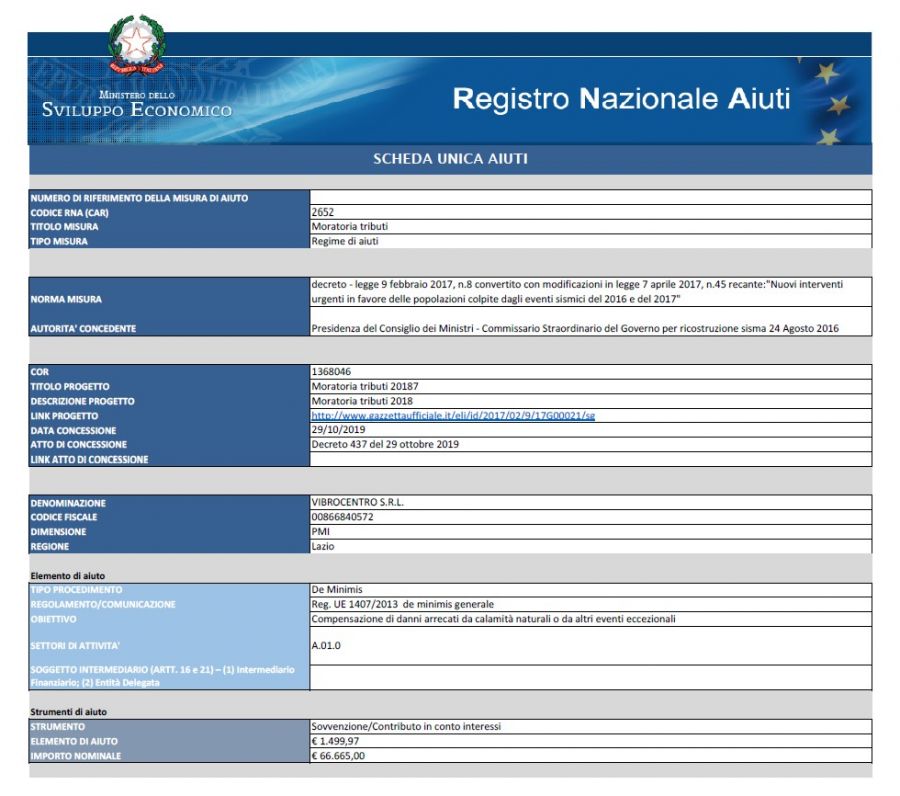Click the 'OBIETTIVO' label

pos(53,619)
